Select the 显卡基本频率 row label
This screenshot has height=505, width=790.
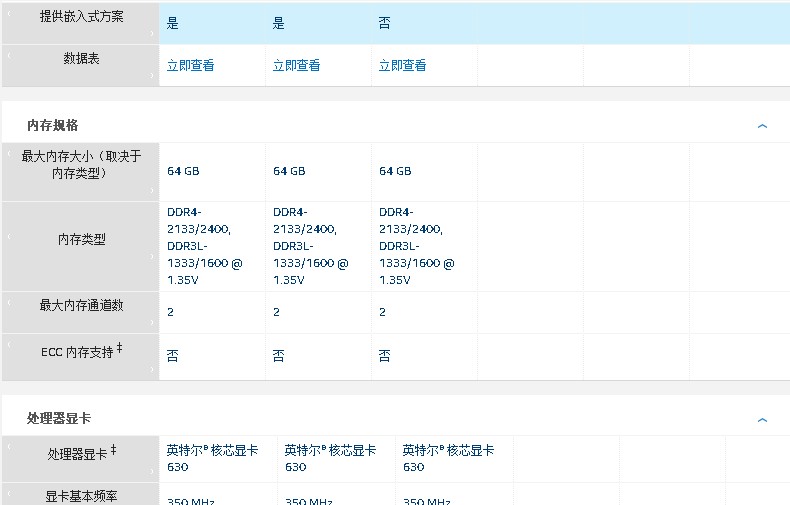click(81, 496)
